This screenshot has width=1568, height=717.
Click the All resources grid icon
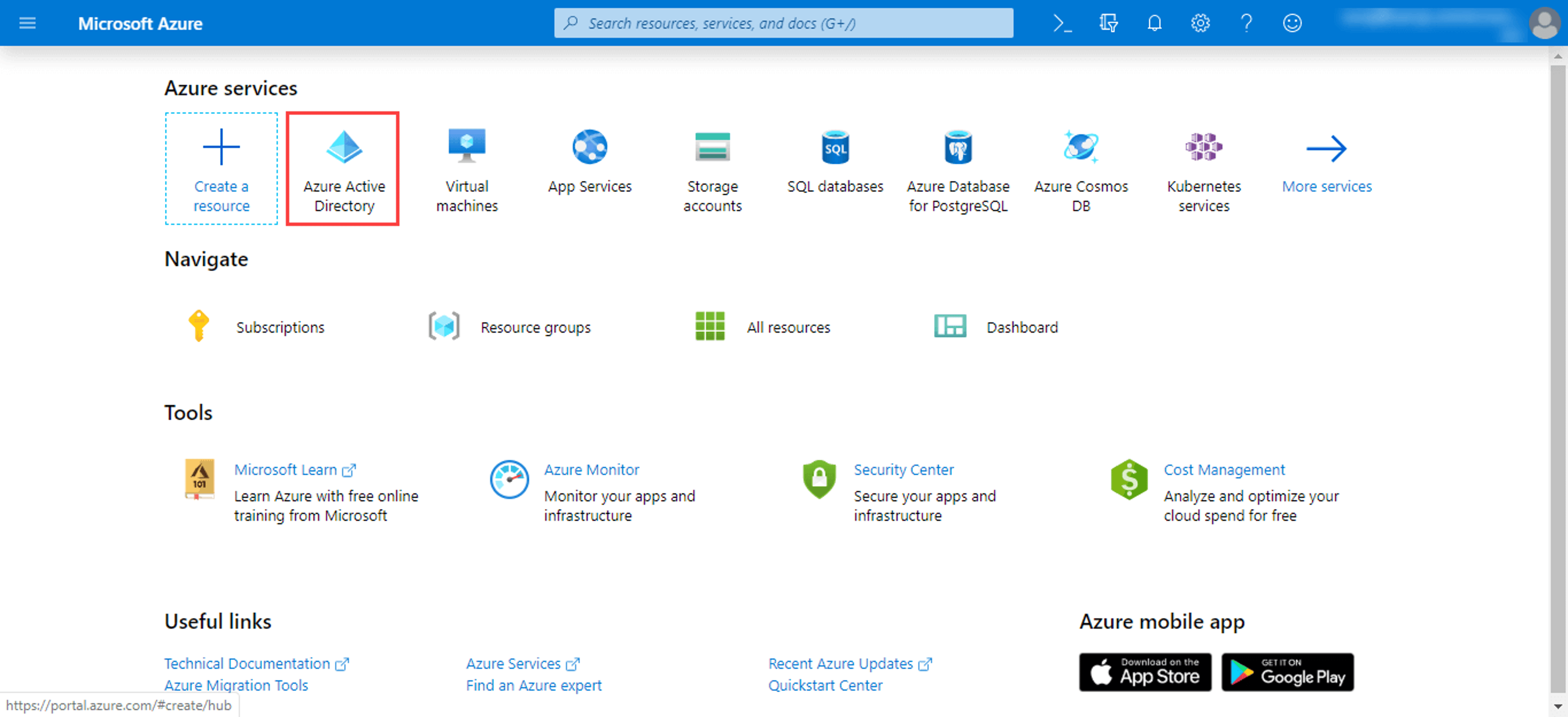click(710, 326)
